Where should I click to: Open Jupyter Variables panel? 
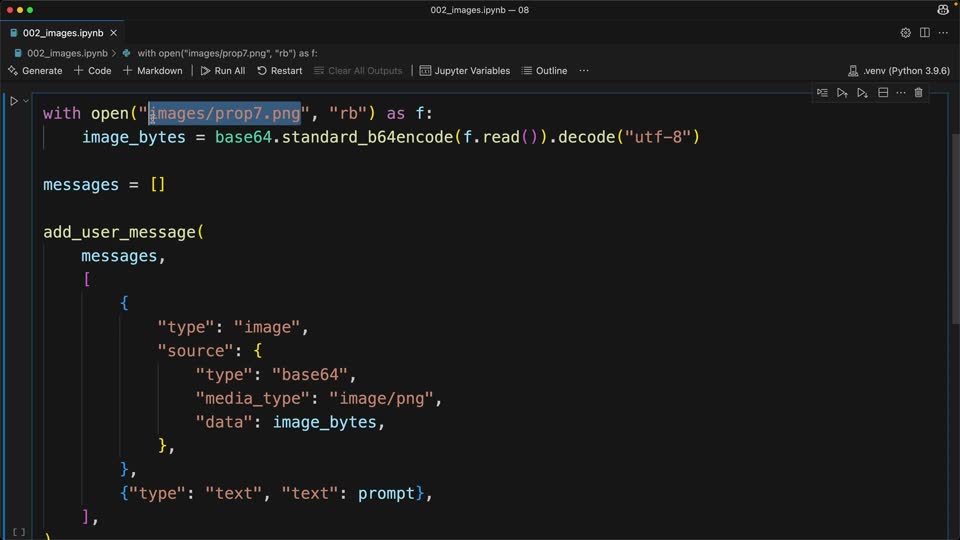pyautogui.click(x=465, y=70)
